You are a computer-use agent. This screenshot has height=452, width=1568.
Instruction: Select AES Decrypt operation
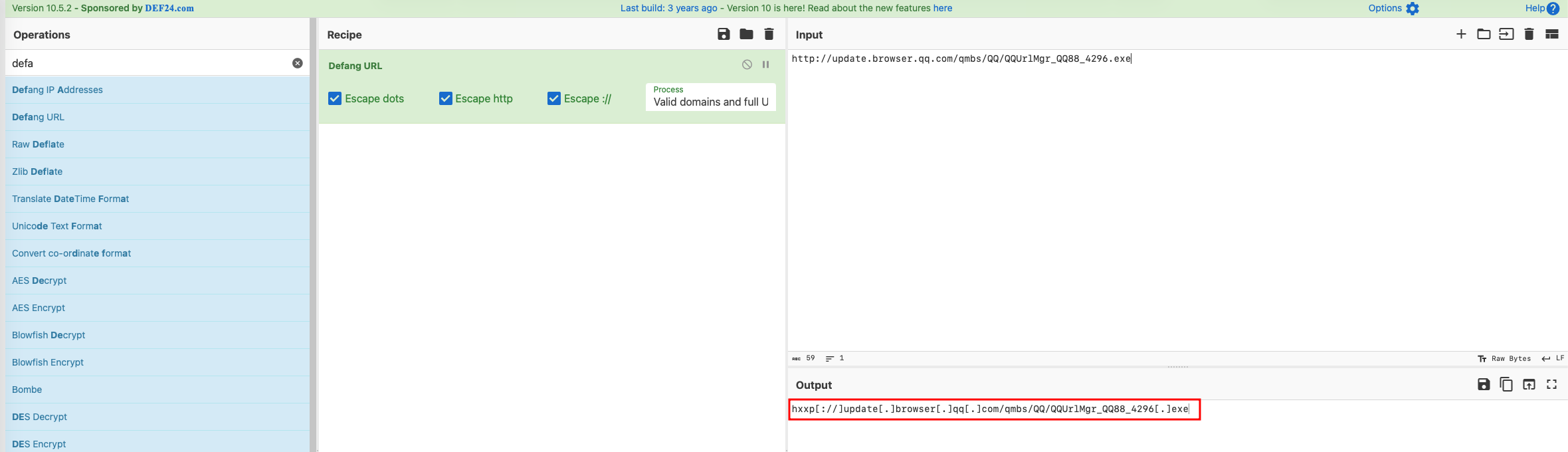[x=157, y=281]
